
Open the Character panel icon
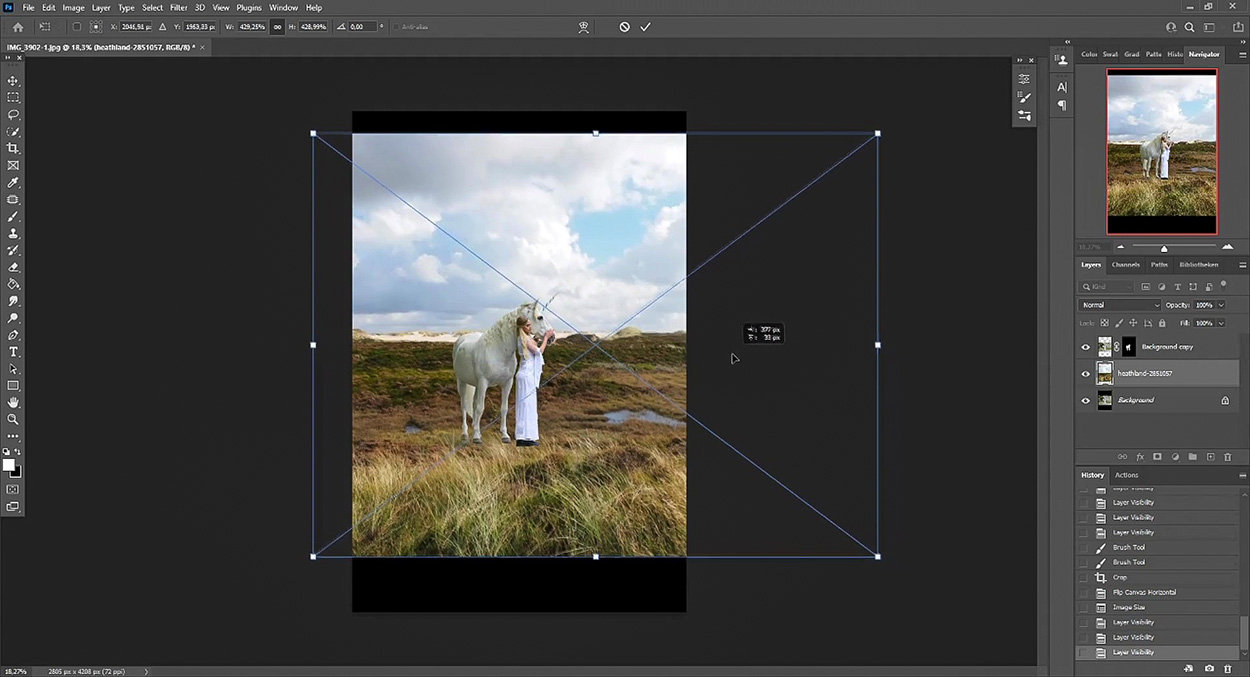[1062, 87]
